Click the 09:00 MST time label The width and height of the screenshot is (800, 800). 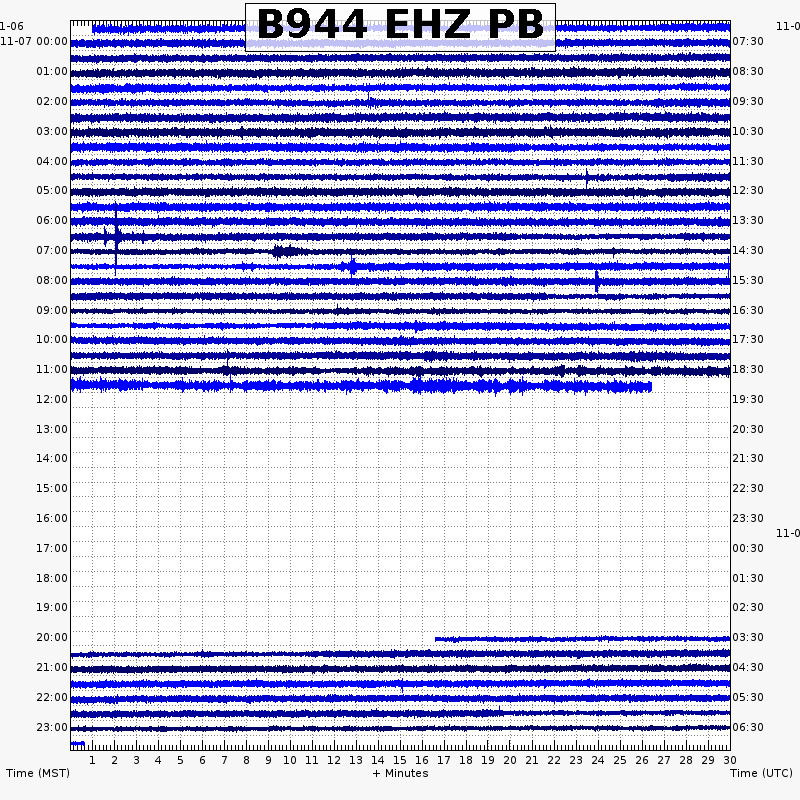click(x=52, y=311)
